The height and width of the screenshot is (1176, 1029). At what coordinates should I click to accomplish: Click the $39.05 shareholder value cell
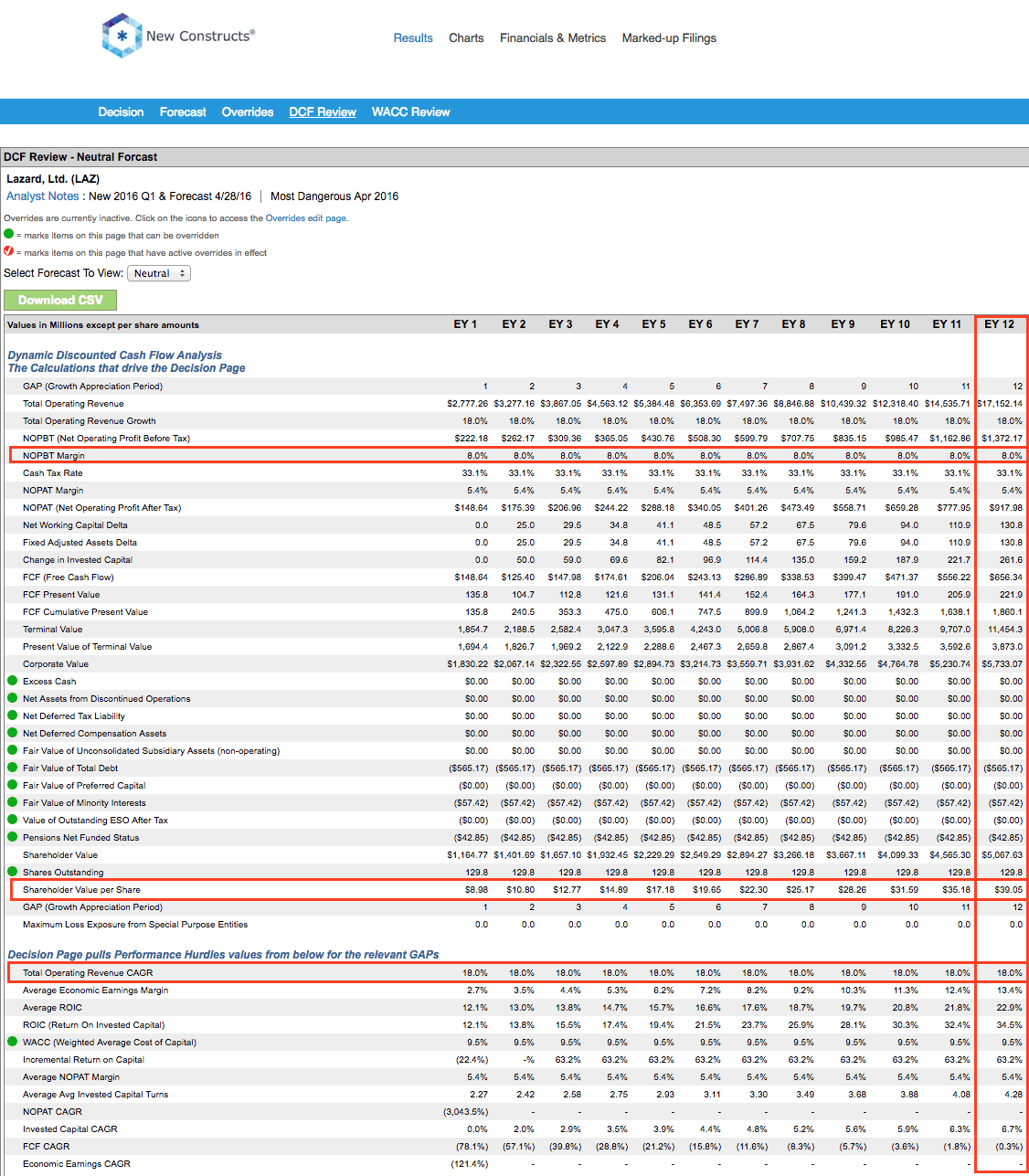point(1009,889)
